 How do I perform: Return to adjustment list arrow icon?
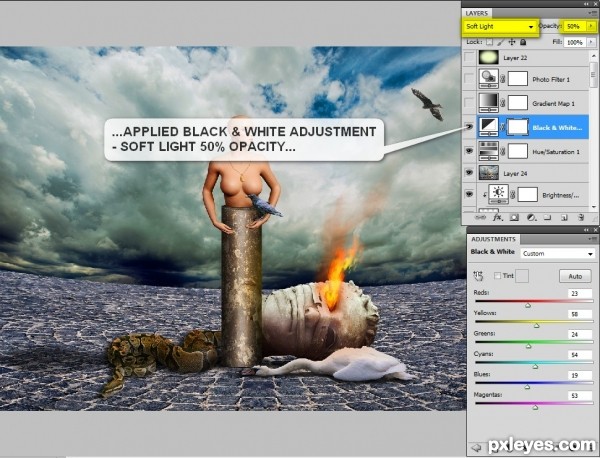pyautogui.click(x=476, y=447)
